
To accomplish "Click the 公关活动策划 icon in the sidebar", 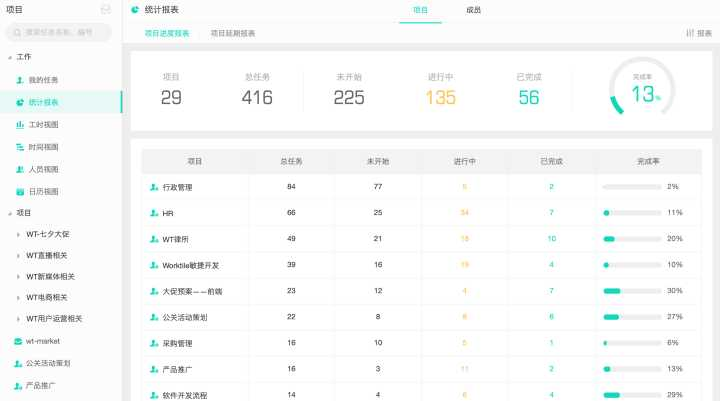I will (x=18, y=363).
